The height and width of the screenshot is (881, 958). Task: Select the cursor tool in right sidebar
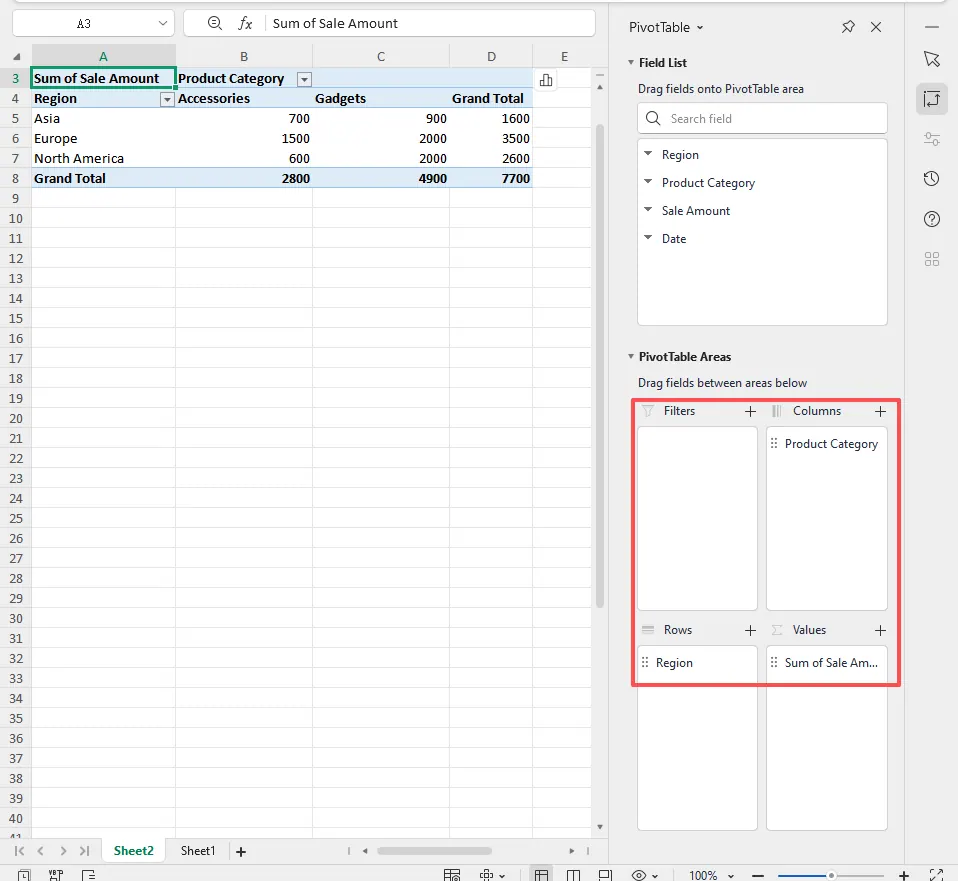(931, 59)
